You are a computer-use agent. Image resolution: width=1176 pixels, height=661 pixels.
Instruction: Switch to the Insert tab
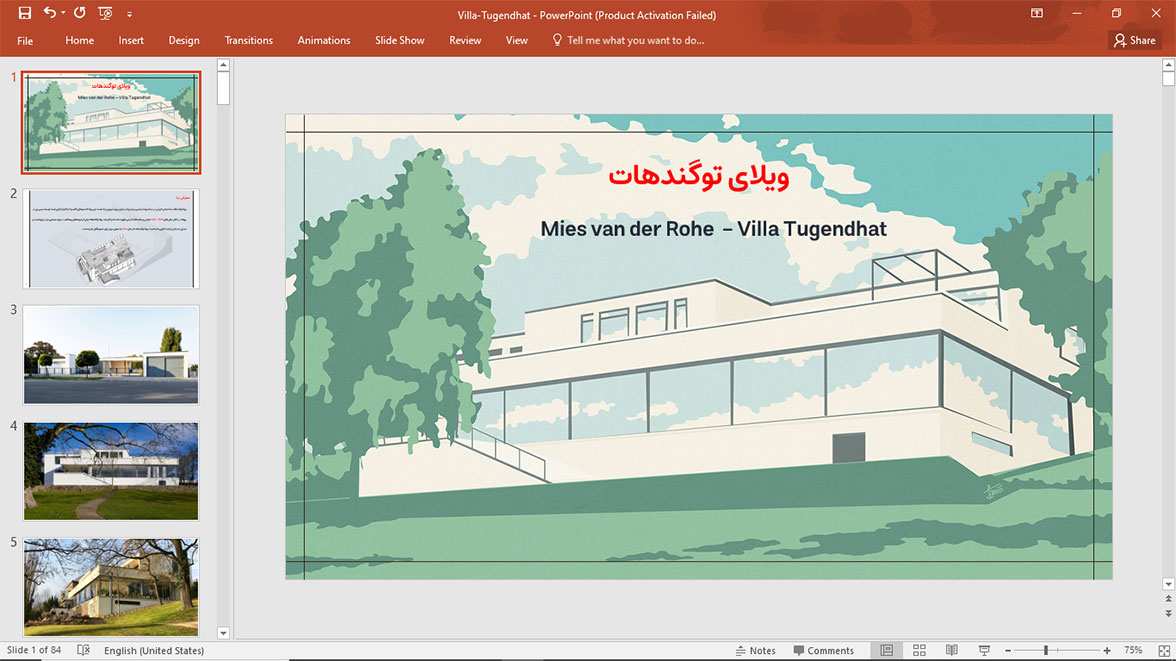click(130, 41)
